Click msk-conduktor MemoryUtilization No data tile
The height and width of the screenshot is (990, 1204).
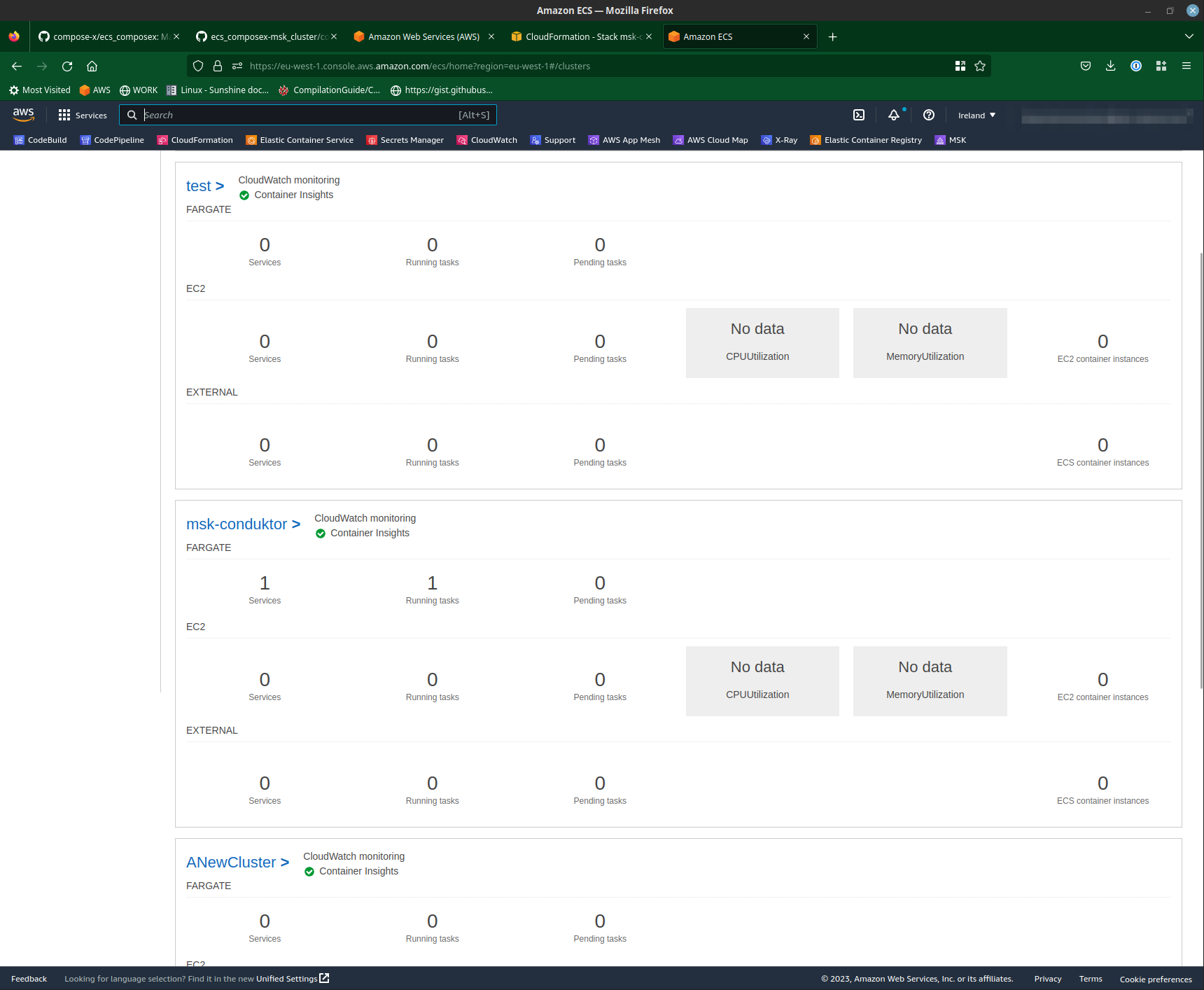click(930, 681)
